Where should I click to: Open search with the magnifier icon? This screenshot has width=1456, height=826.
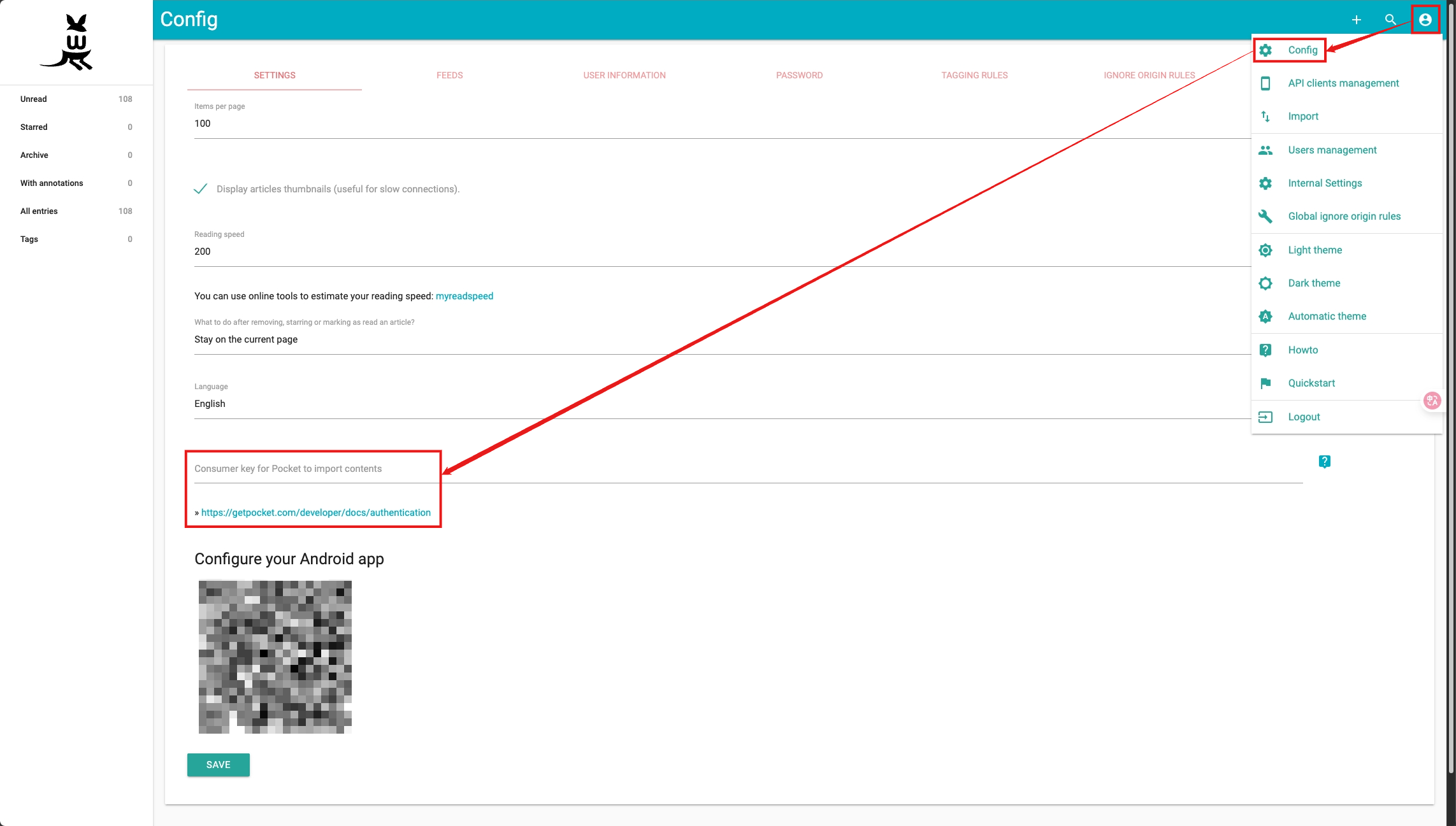click(x=1390, y=20)
